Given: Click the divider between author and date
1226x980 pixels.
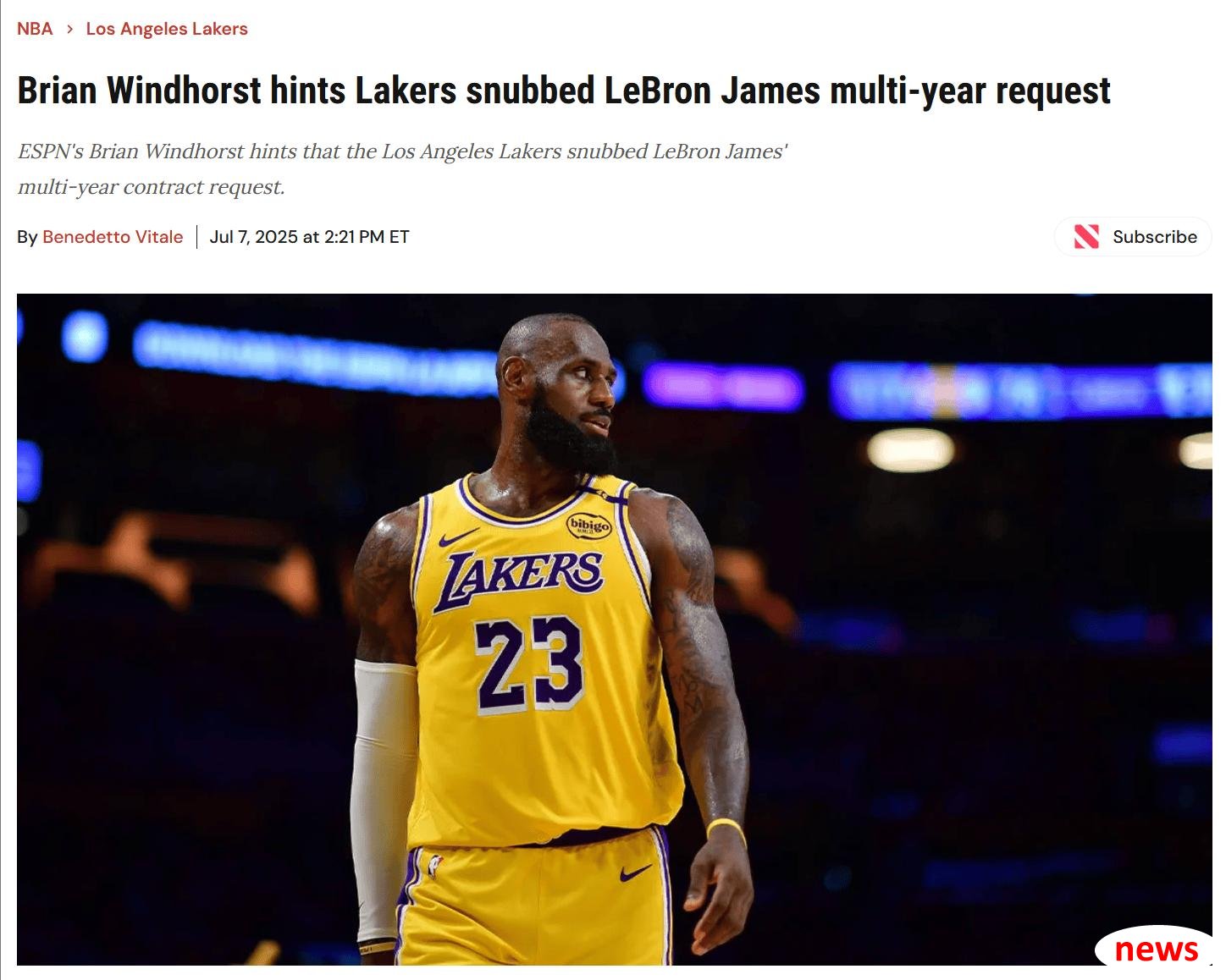Looking at the screenshot, I should pos(196,237).
